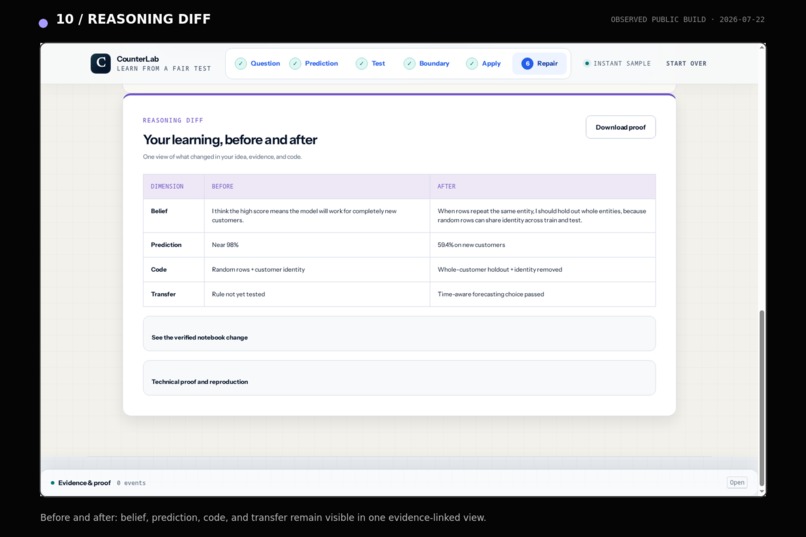
Task: Click the Belief row label
Action: point(159,211)
